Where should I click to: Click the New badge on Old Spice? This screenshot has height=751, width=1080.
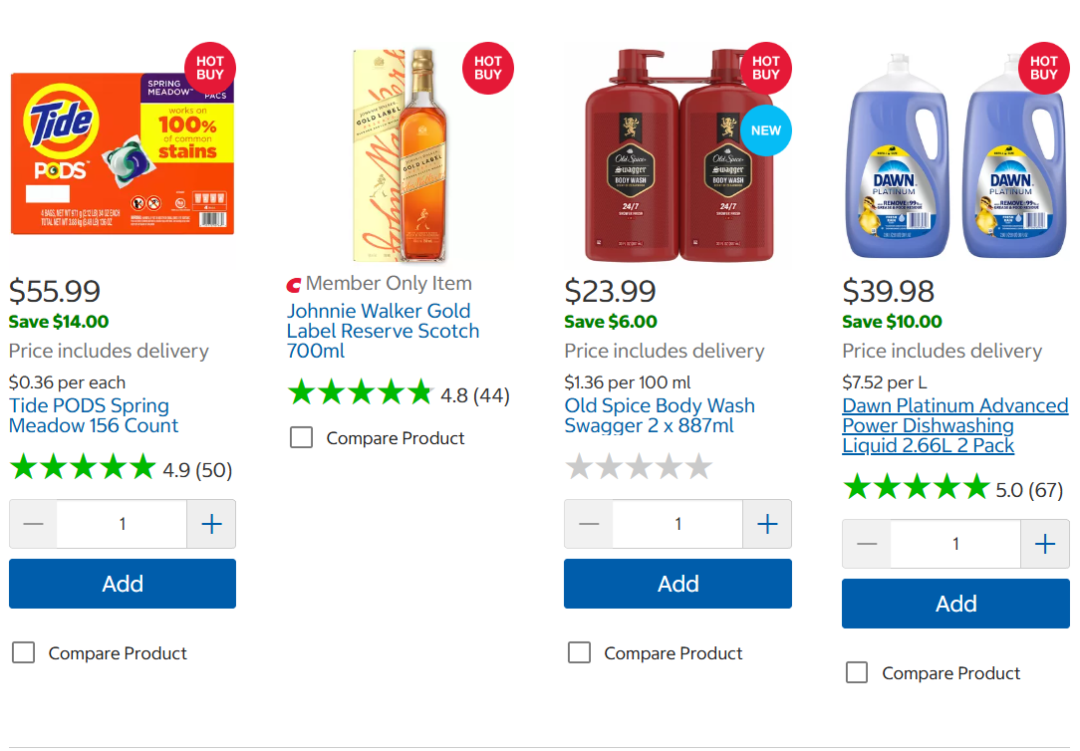766,131
